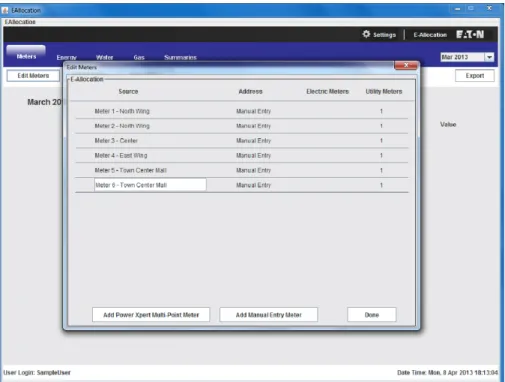Switch to the Meters tab
The width and height of the screenshot is (505, 382).
pyautogui.click(x=26, y=56)
